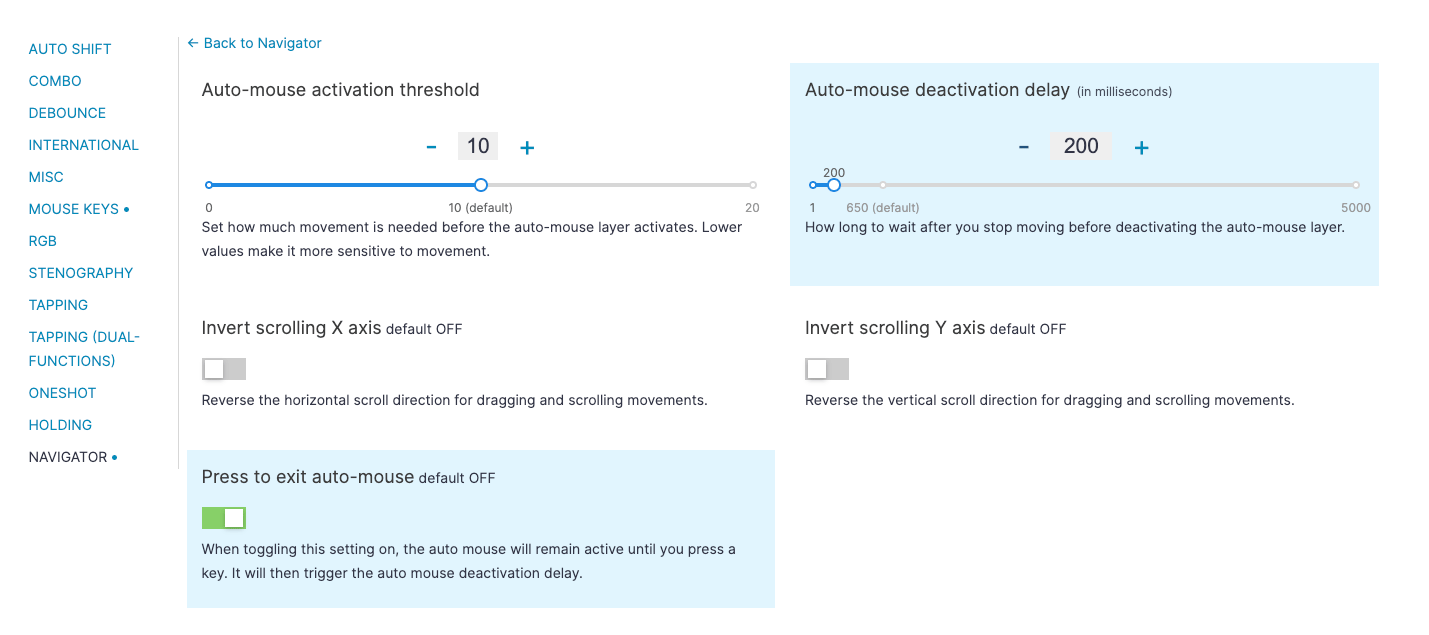1429x635 pixels.
Task: Disable Press to exit auto-mouse switch
Action: pos(224,518)
